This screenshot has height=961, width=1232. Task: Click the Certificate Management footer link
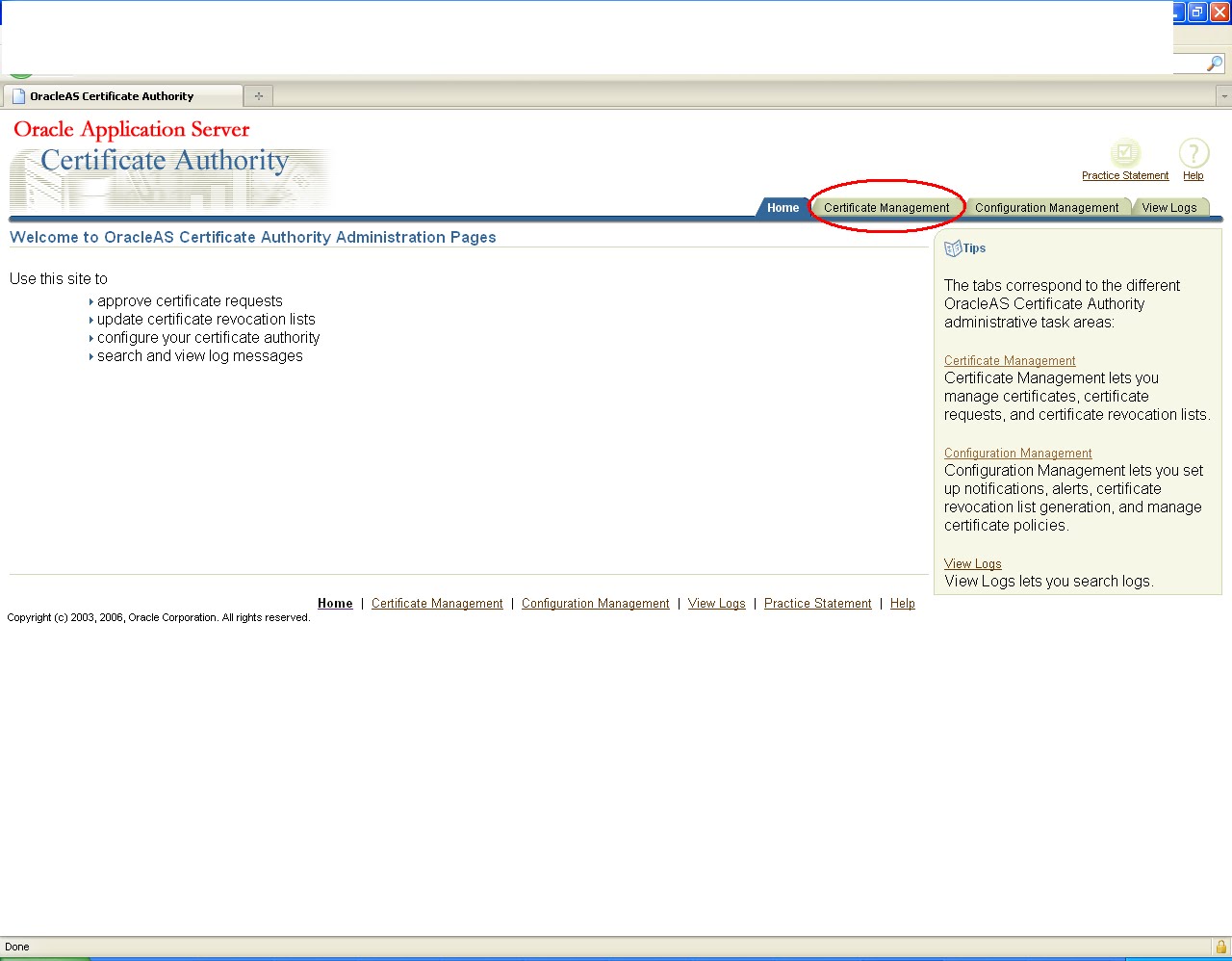click(x=437, y=604)
